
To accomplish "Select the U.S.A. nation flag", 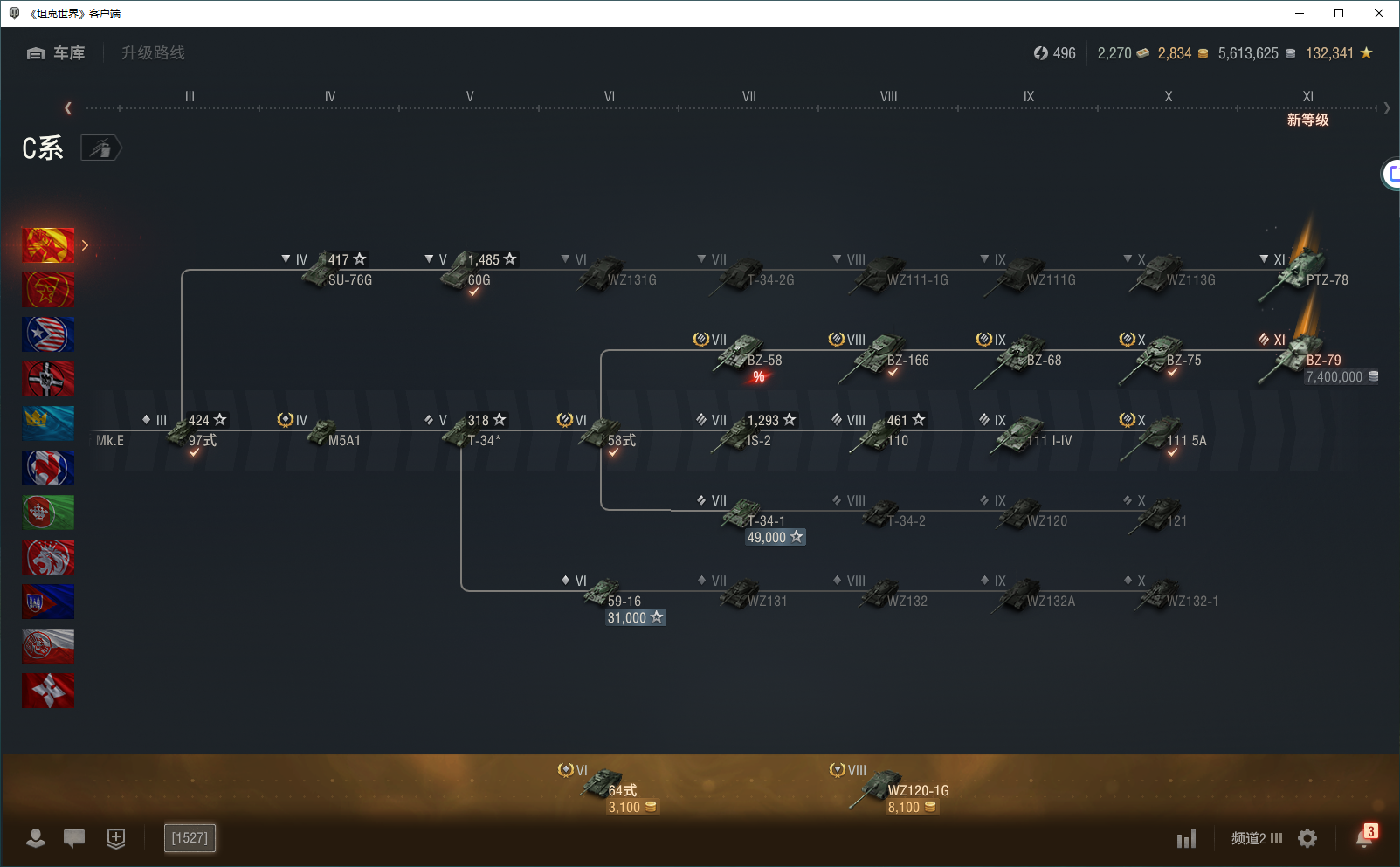I will click(48, 334).
